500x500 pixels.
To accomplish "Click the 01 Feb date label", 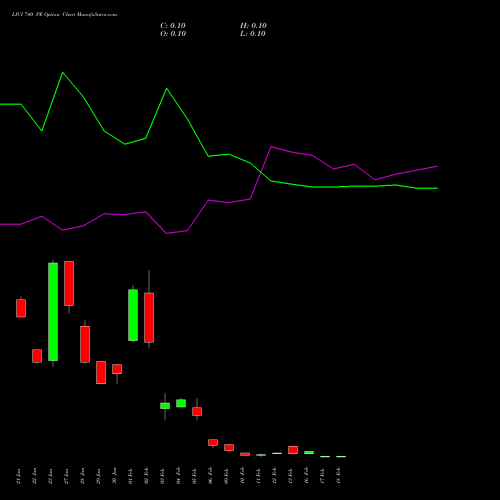I will [131, 476].
